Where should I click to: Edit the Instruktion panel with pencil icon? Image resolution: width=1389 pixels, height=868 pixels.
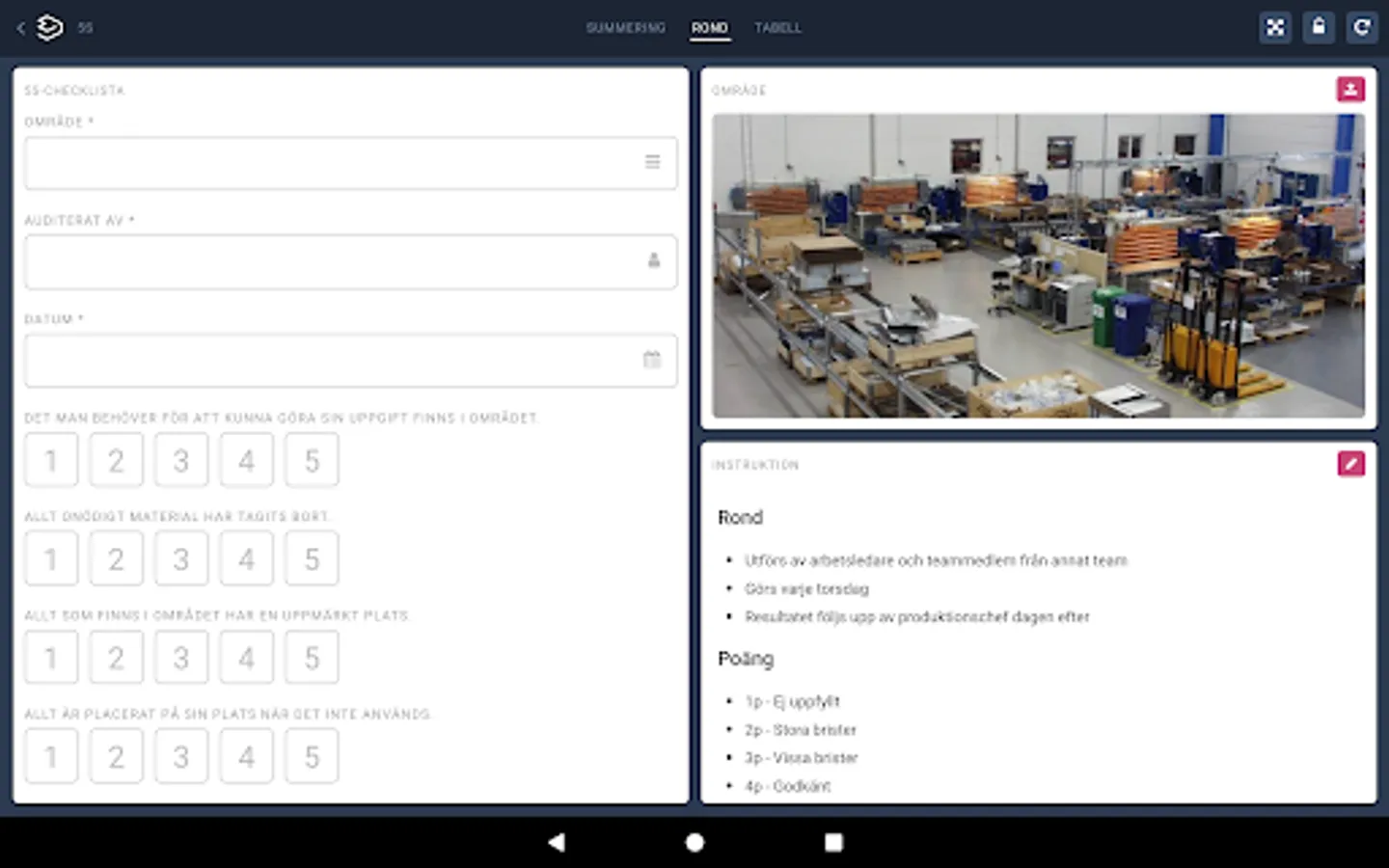(1350, 464)
